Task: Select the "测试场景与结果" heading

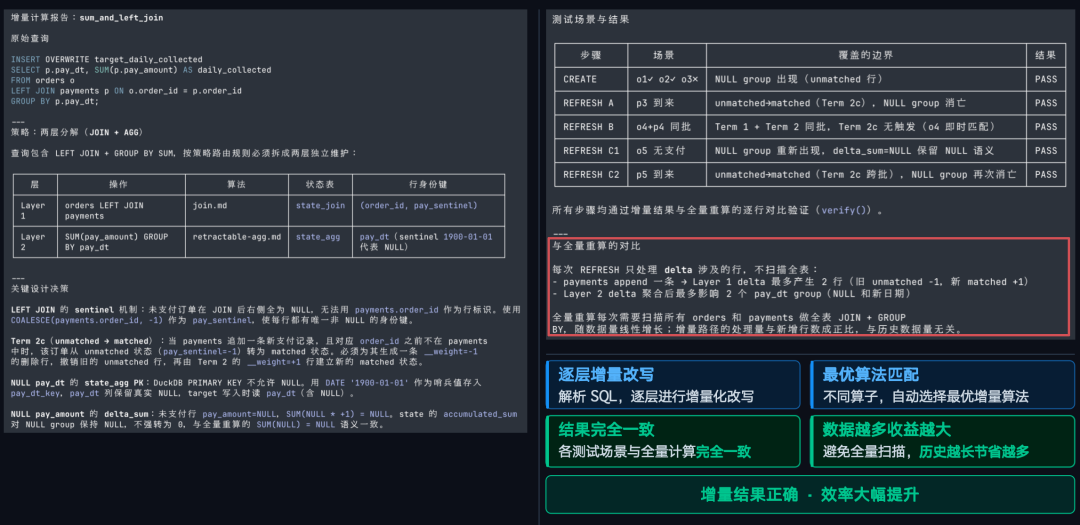Action: click(590, 19)
